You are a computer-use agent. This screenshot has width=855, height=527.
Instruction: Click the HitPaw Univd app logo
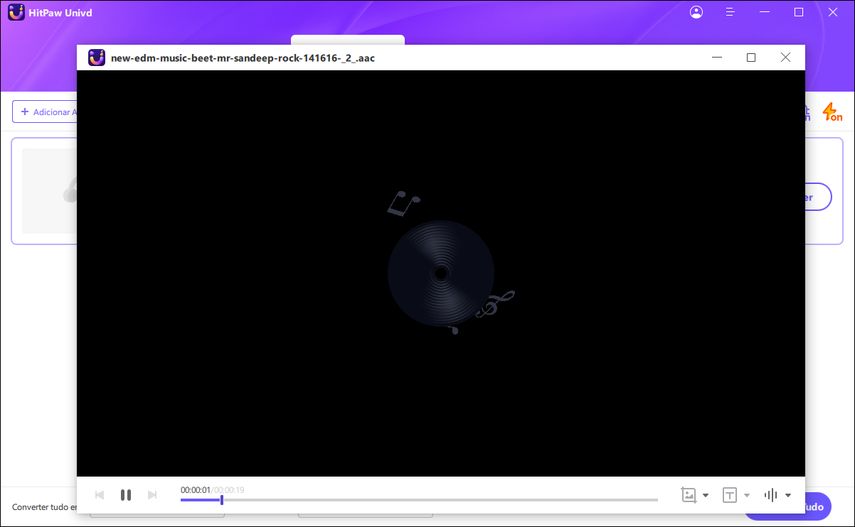coord(16,12)
